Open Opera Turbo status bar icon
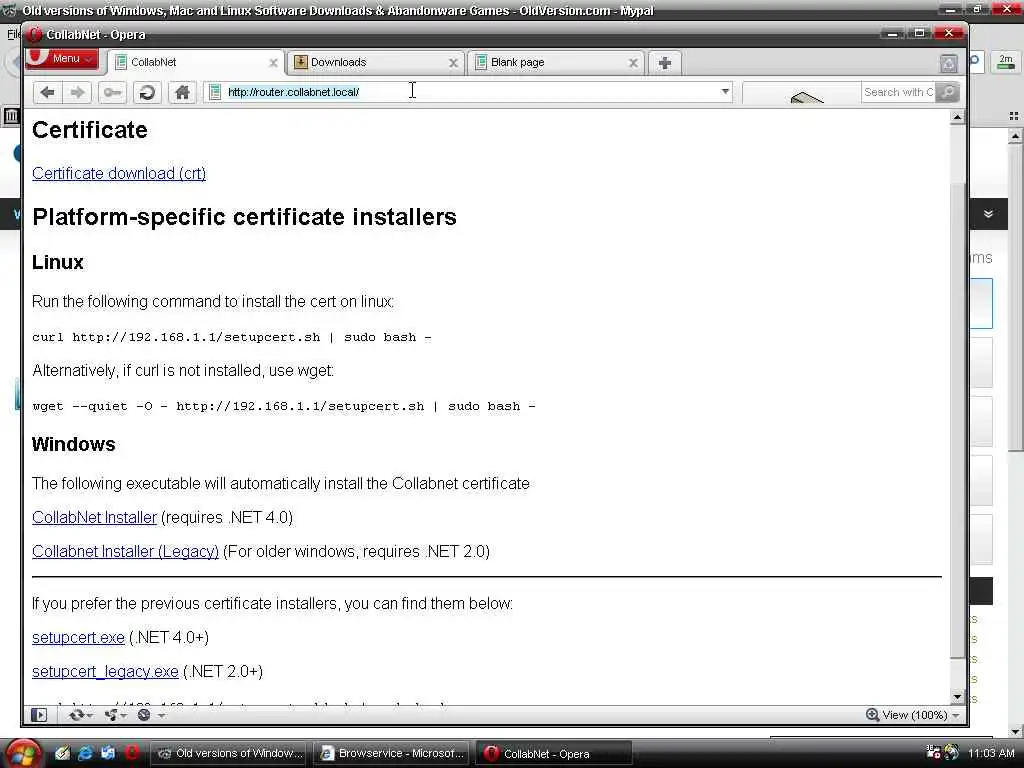 (144, 714)
